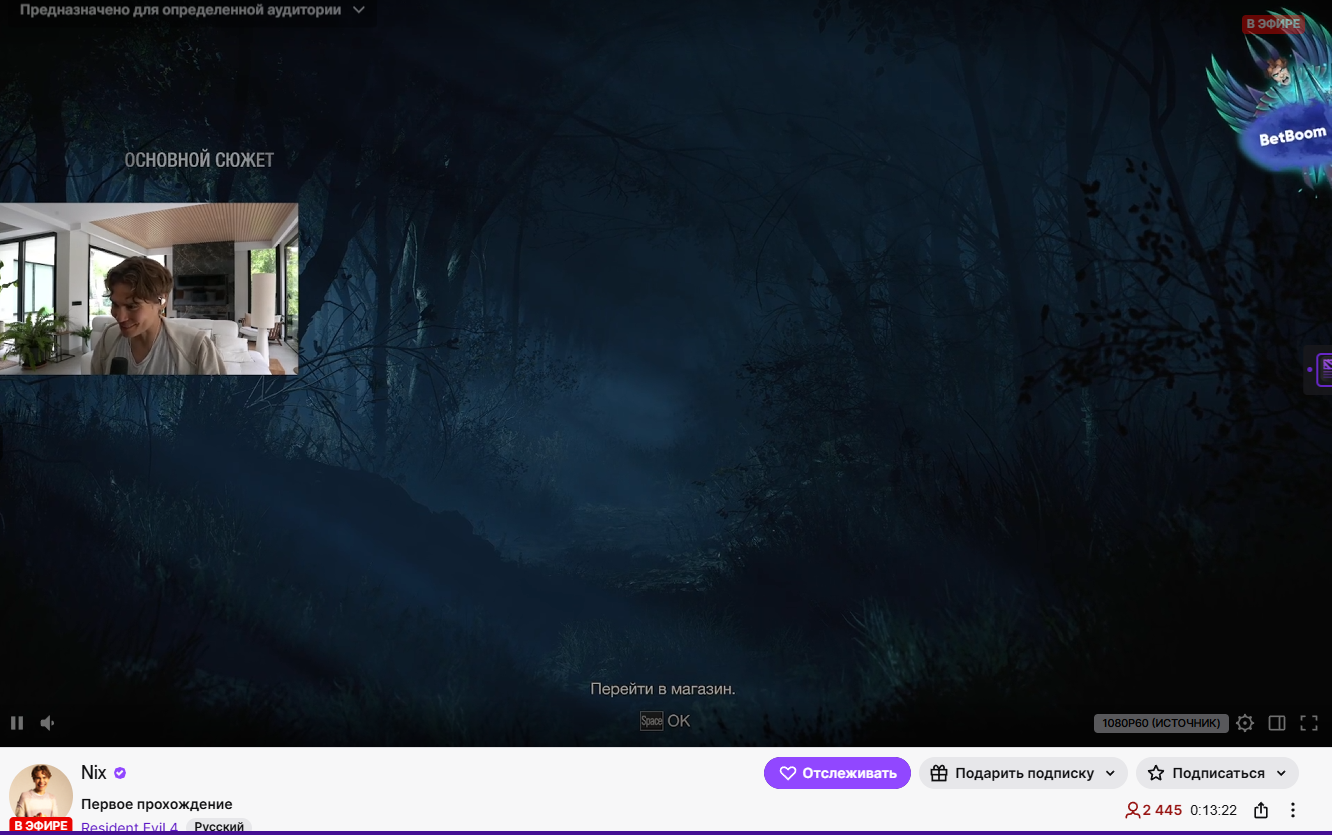
Task: Click the in-game heading "ОСНОВНОЙ СЮЖЕТ"
Action: [199, 160]
